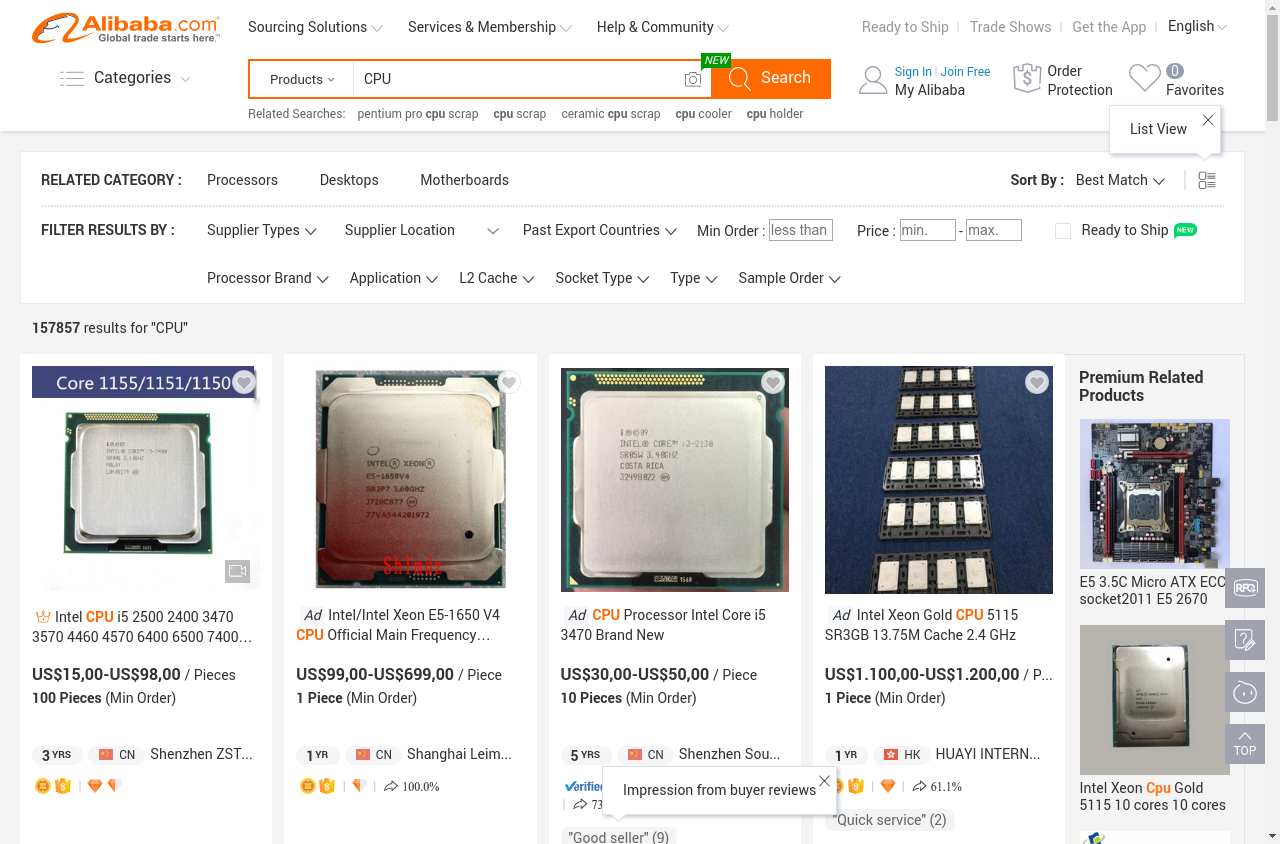Open related search 'cpu cooler'
Viewport: 1280px width, 844px height.
(703, 114)
